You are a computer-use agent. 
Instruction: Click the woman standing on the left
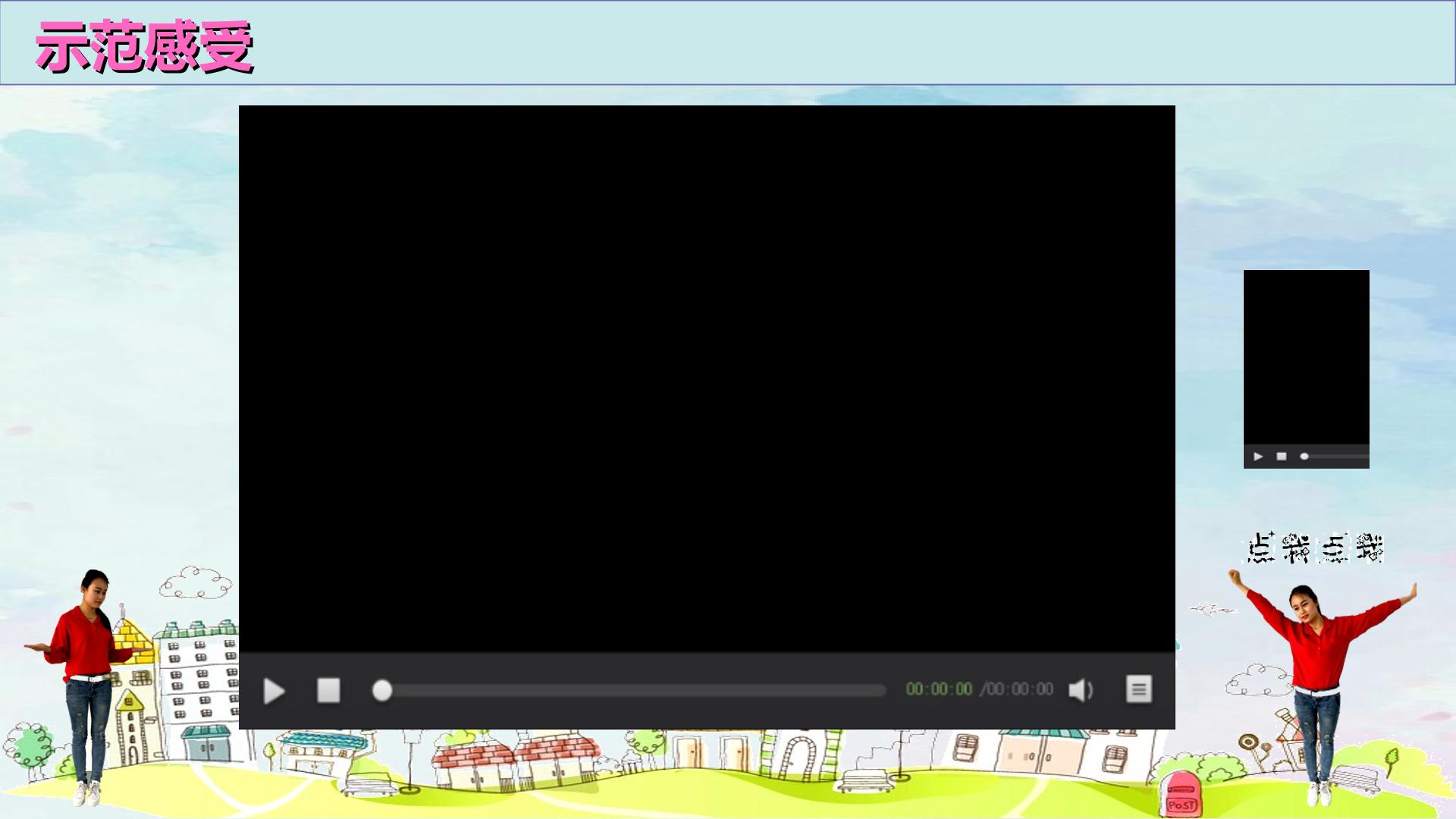[89, 686]
